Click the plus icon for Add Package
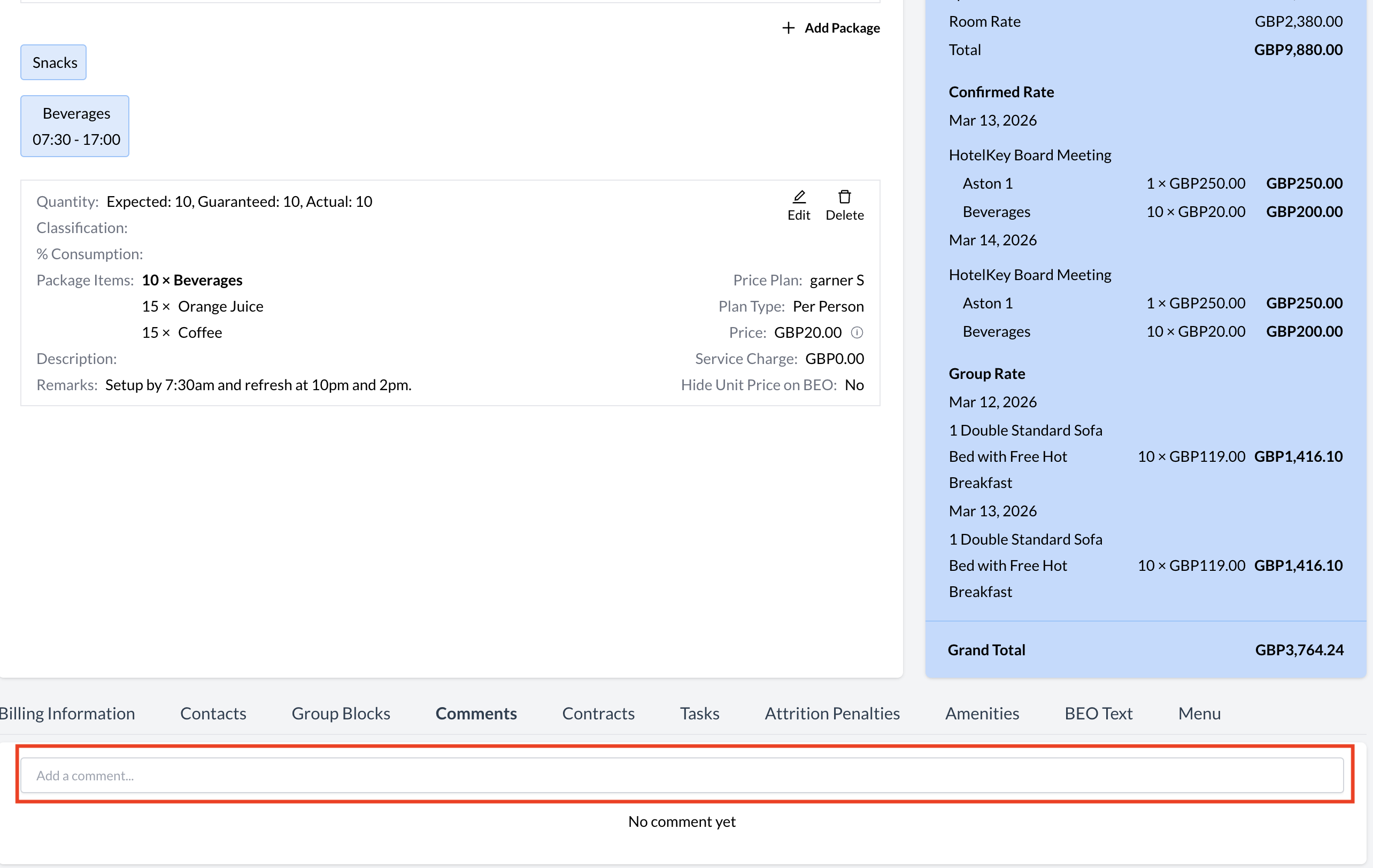The width and height of the screenshot is (1373, 868). coord(788,28)
